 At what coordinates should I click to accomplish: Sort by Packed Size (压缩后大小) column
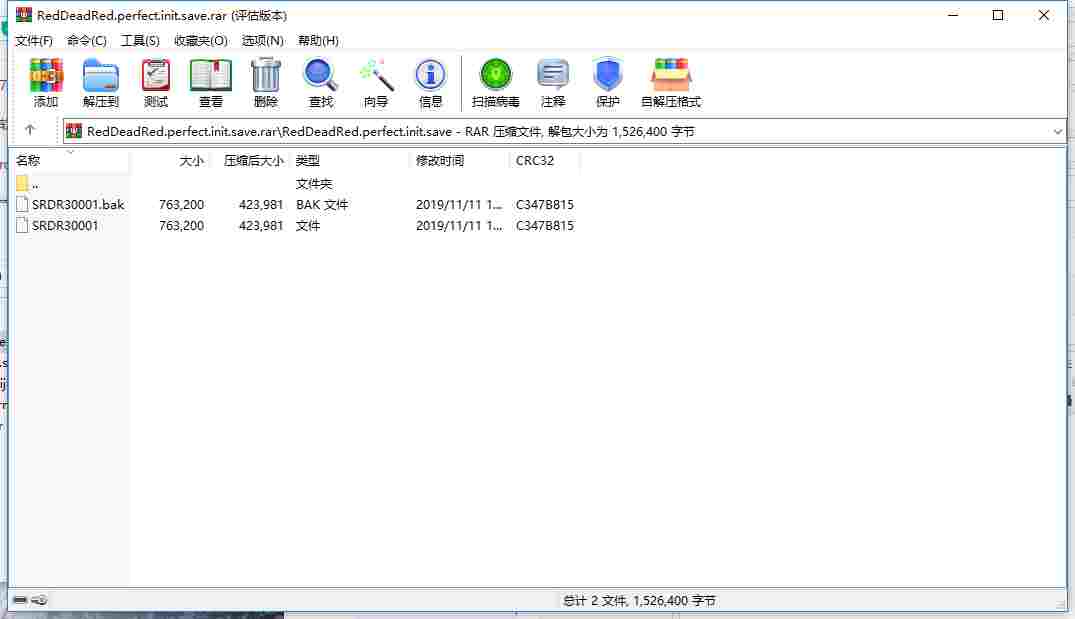tap(250, 160)
